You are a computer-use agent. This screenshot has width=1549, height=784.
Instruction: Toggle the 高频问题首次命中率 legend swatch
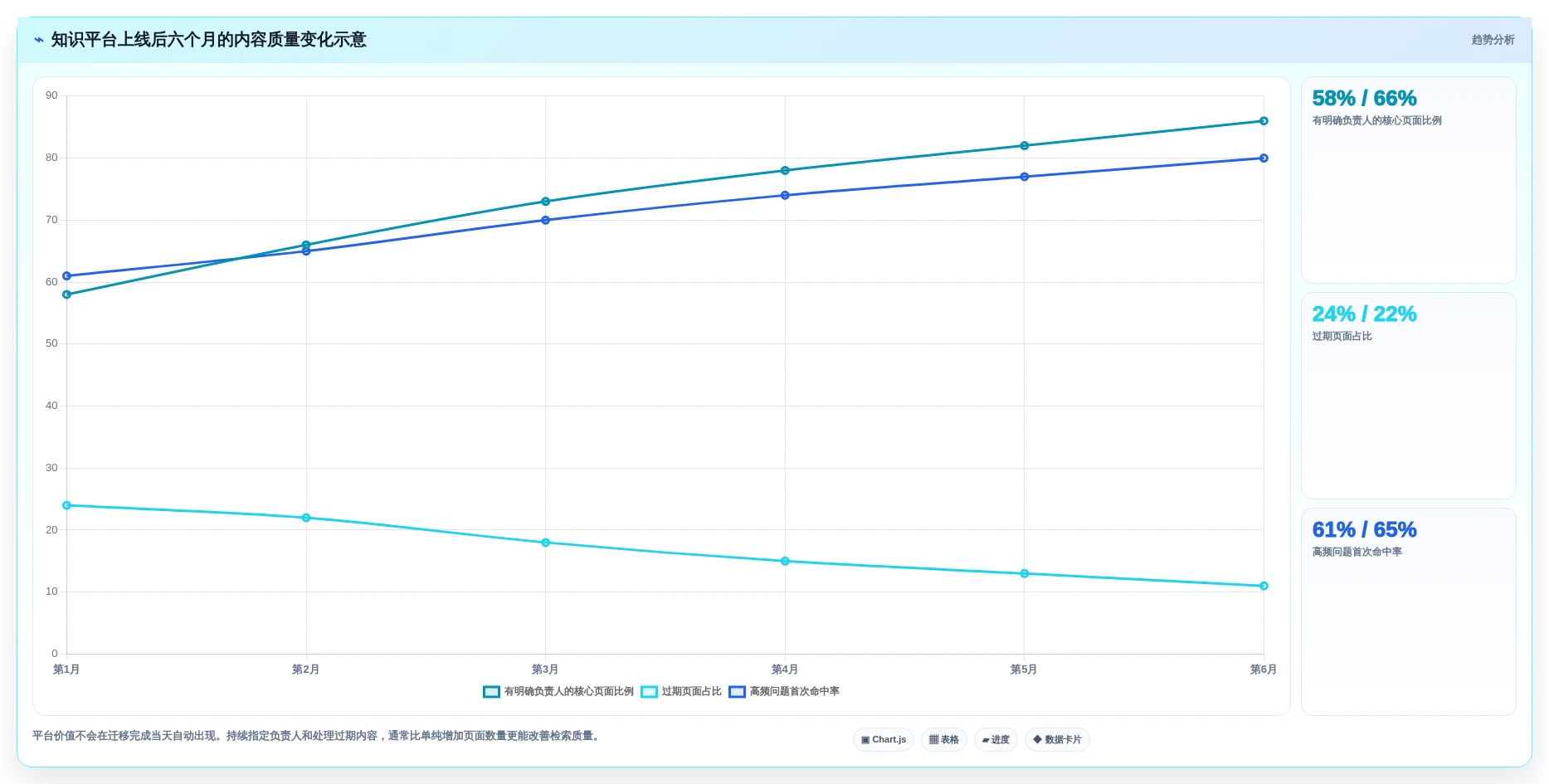[x=737, y=692]
